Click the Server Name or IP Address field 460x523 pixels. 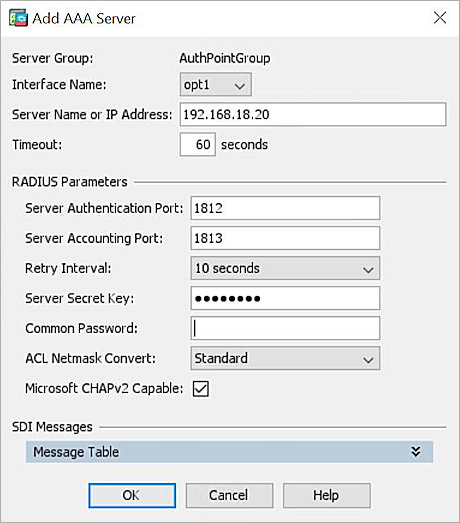(x=313, y=114)
